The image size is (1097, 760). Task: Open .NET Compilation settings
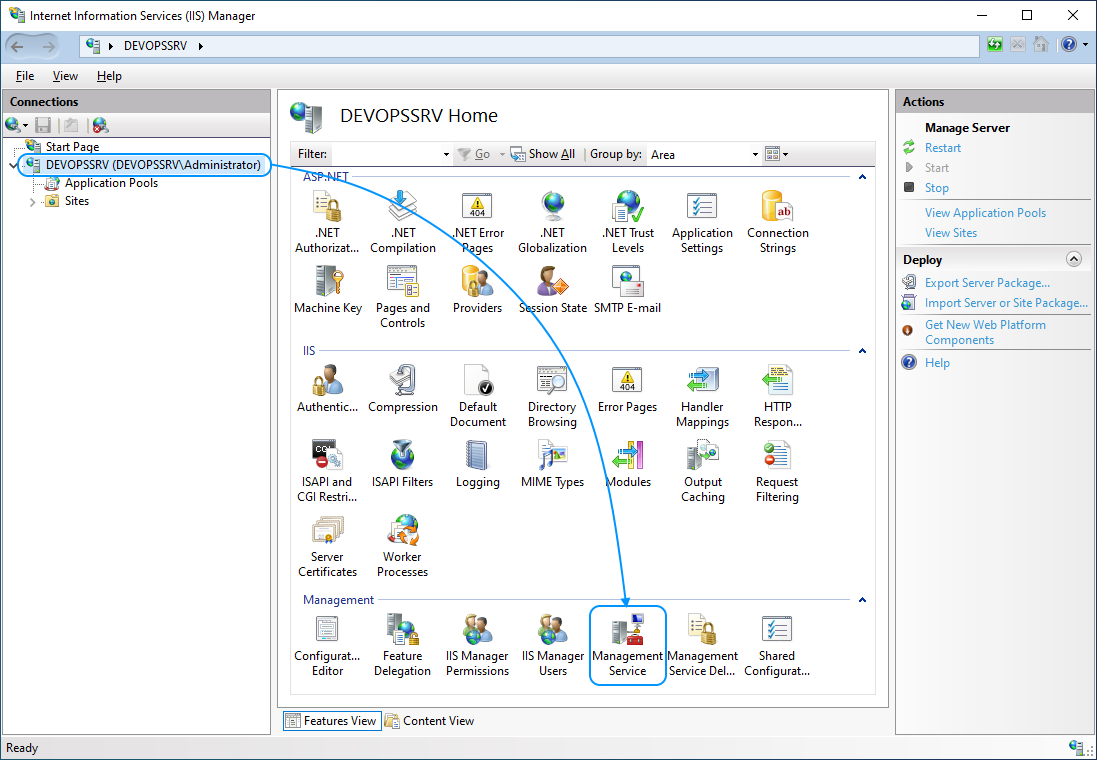[402, 223]
